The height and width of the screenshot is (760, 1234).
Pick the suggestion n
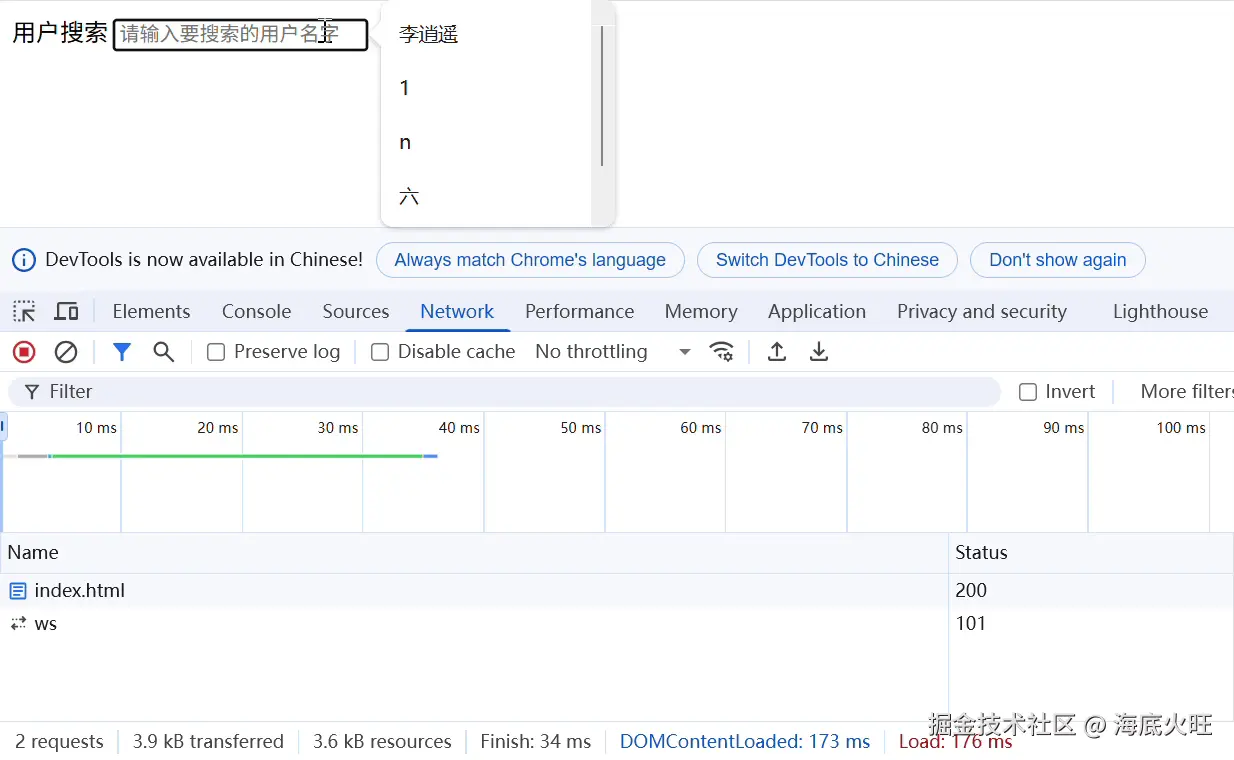488,142
